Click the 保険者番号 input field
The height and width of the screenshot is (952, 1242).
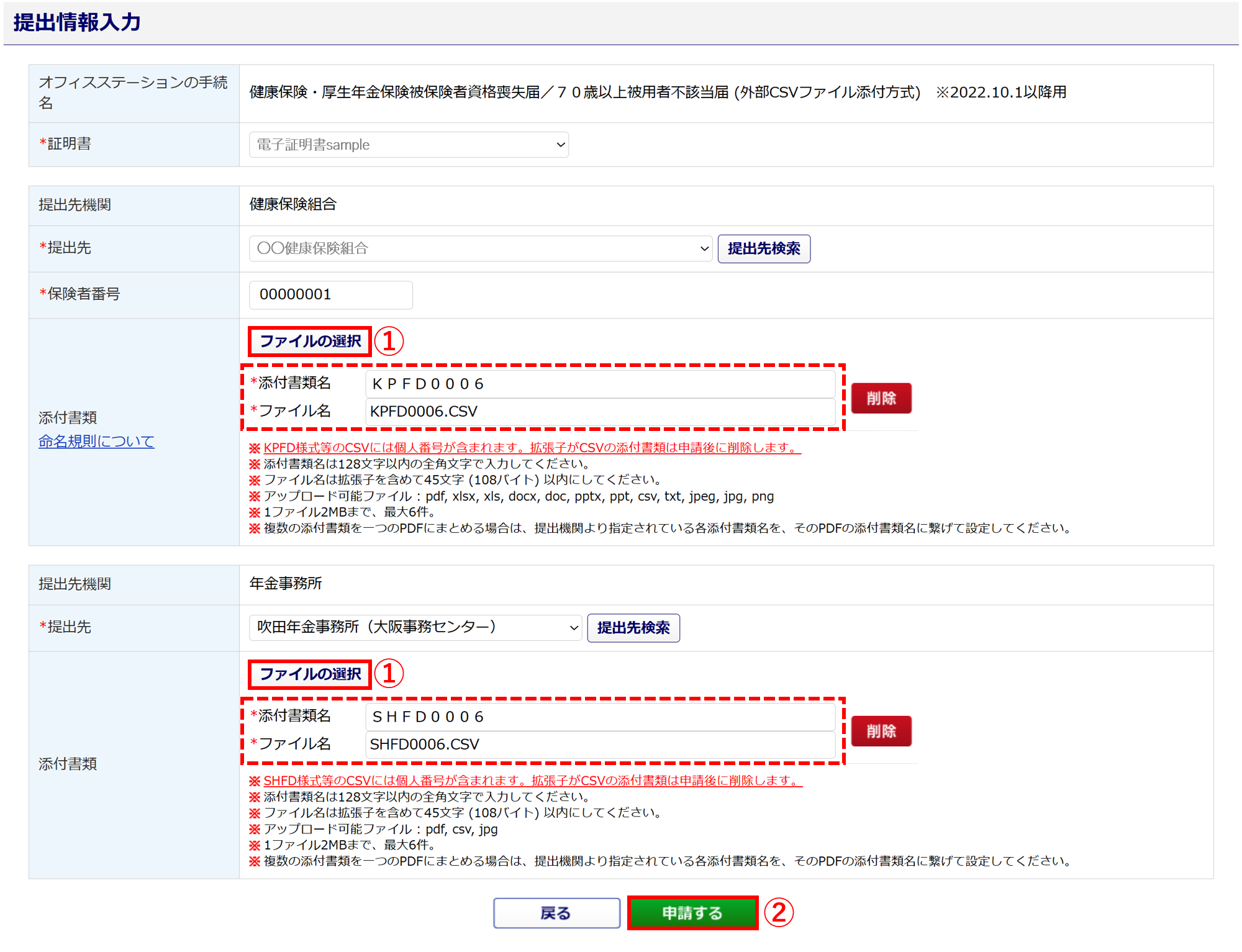pos(330,294)
